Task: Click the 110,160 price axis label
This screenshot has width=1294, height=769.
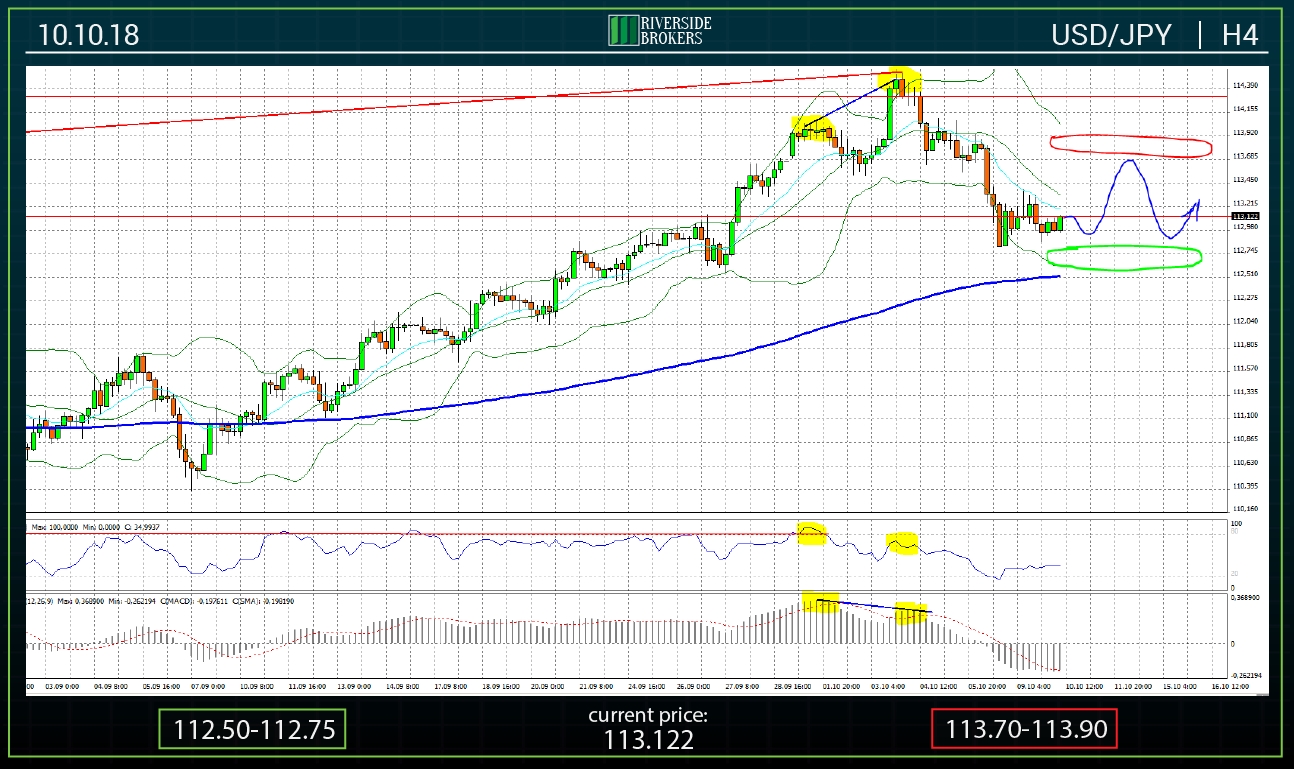Action: (1245, 510)
